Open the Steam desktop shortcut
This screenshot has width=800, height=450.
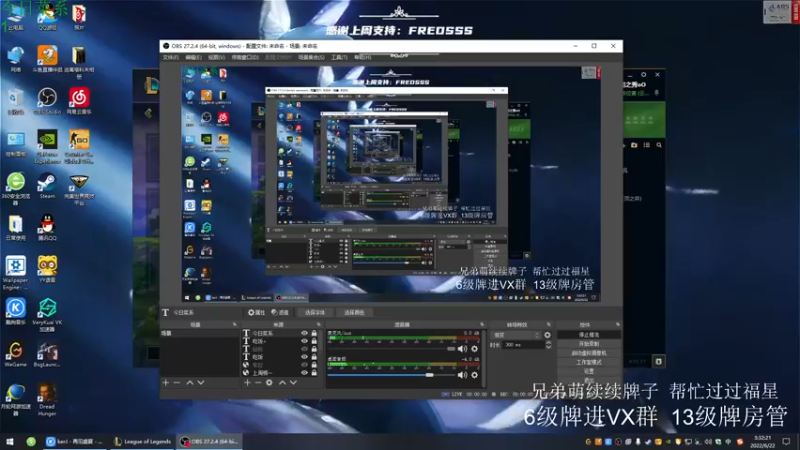(47, 185)
